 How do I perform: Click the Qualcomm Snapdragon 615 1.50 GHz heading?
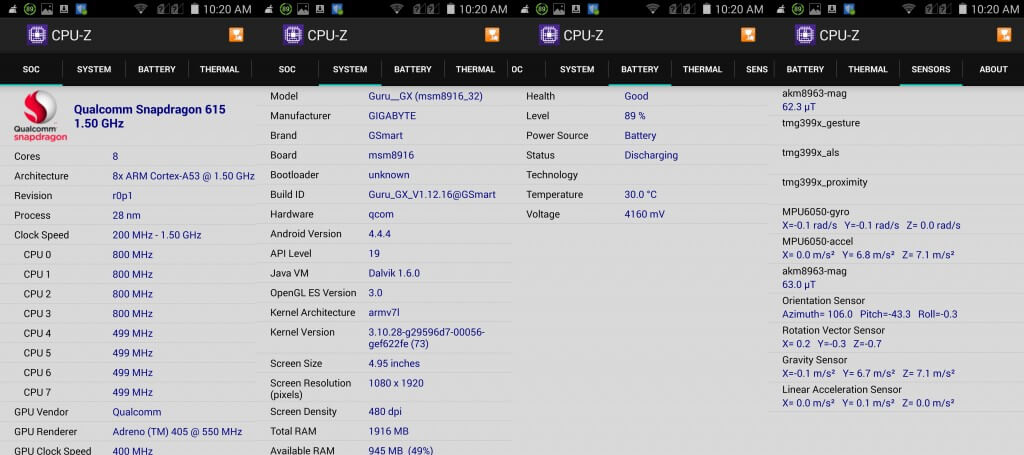(x=150, y=116)
